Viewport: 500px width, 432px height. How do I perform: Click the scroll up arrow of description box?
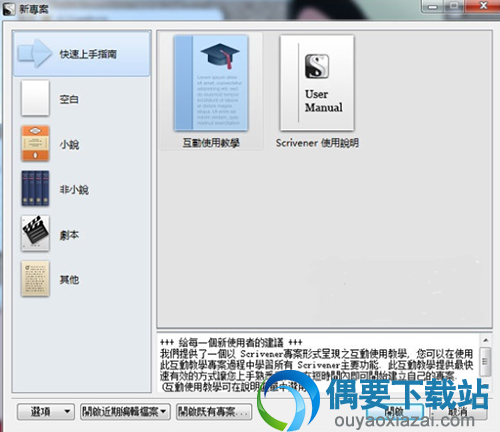[x=485, y=340]
